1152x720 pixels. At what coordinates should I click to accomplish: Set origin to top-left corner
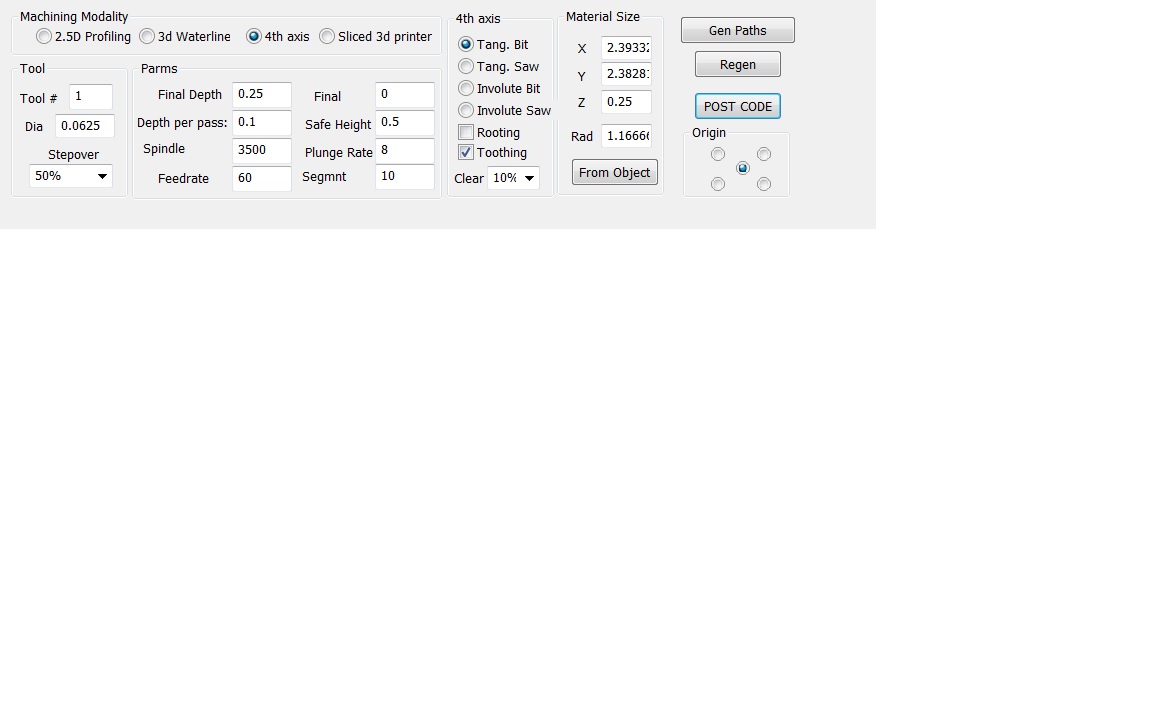[718, 154]
